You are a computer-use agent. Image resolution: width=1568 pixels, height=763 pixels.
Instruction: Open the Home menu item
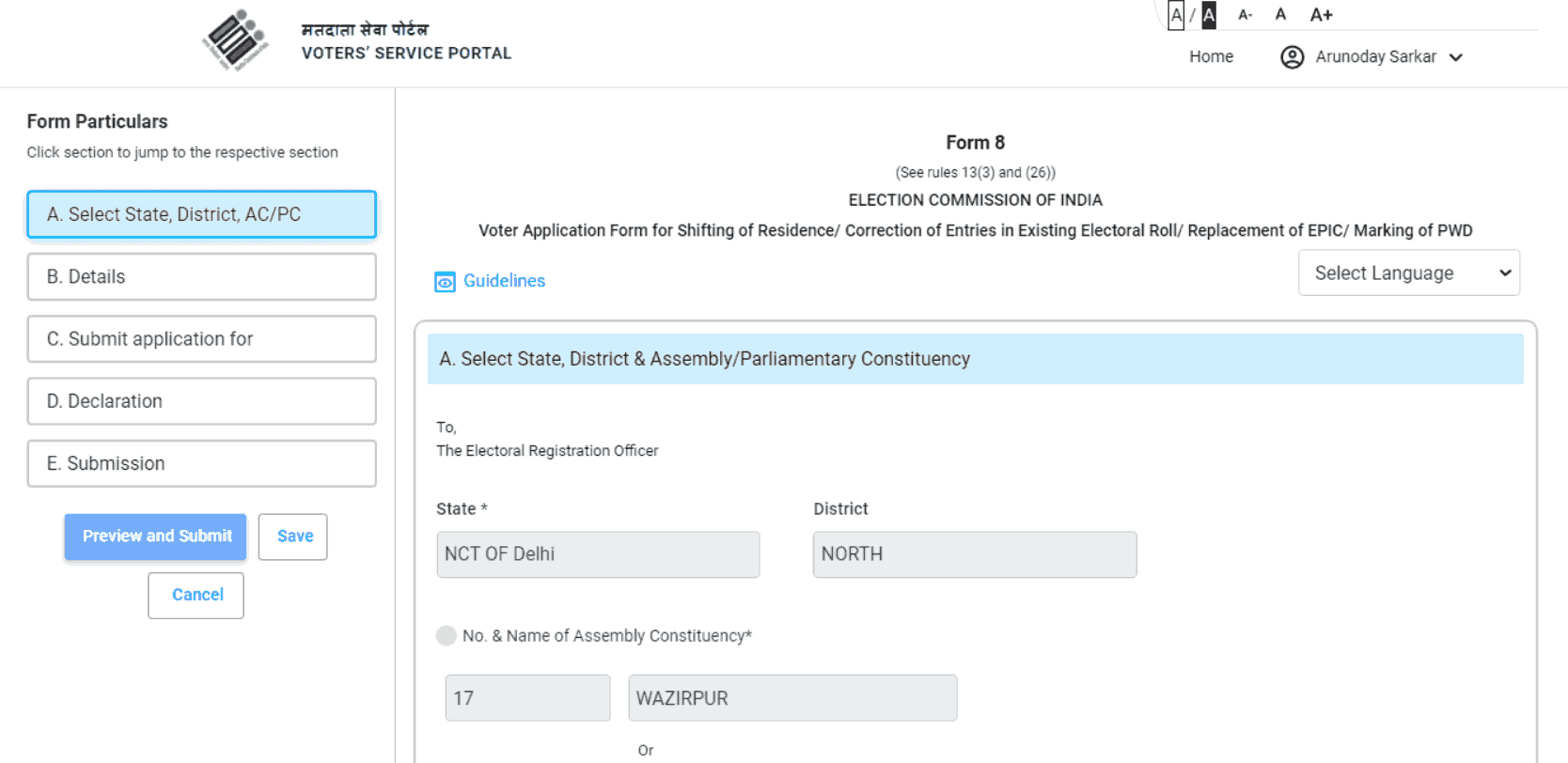(x=1211, y=56)
